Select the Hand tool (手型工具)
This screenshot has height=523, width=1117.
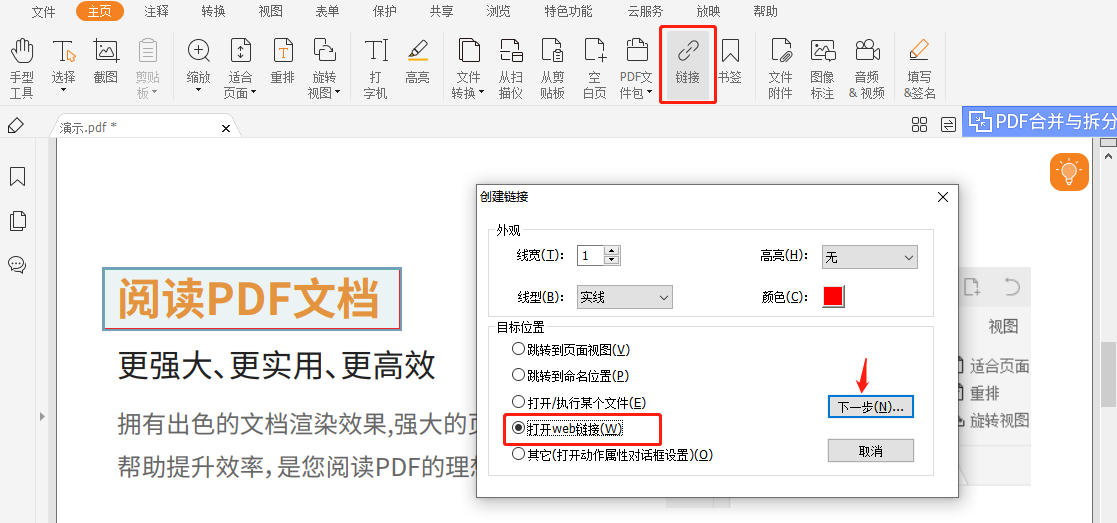coord(22,68)
